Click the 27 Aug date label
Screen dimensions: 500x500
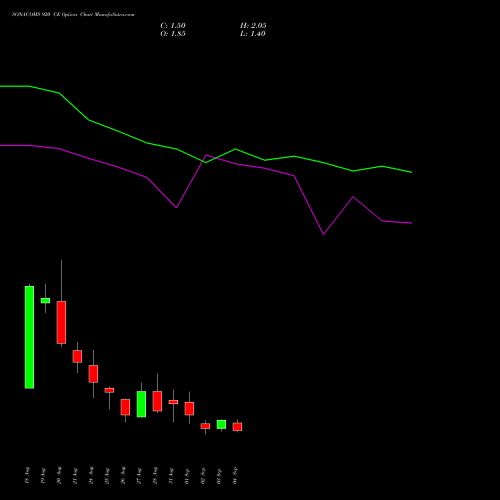click(x=139, y=475)
